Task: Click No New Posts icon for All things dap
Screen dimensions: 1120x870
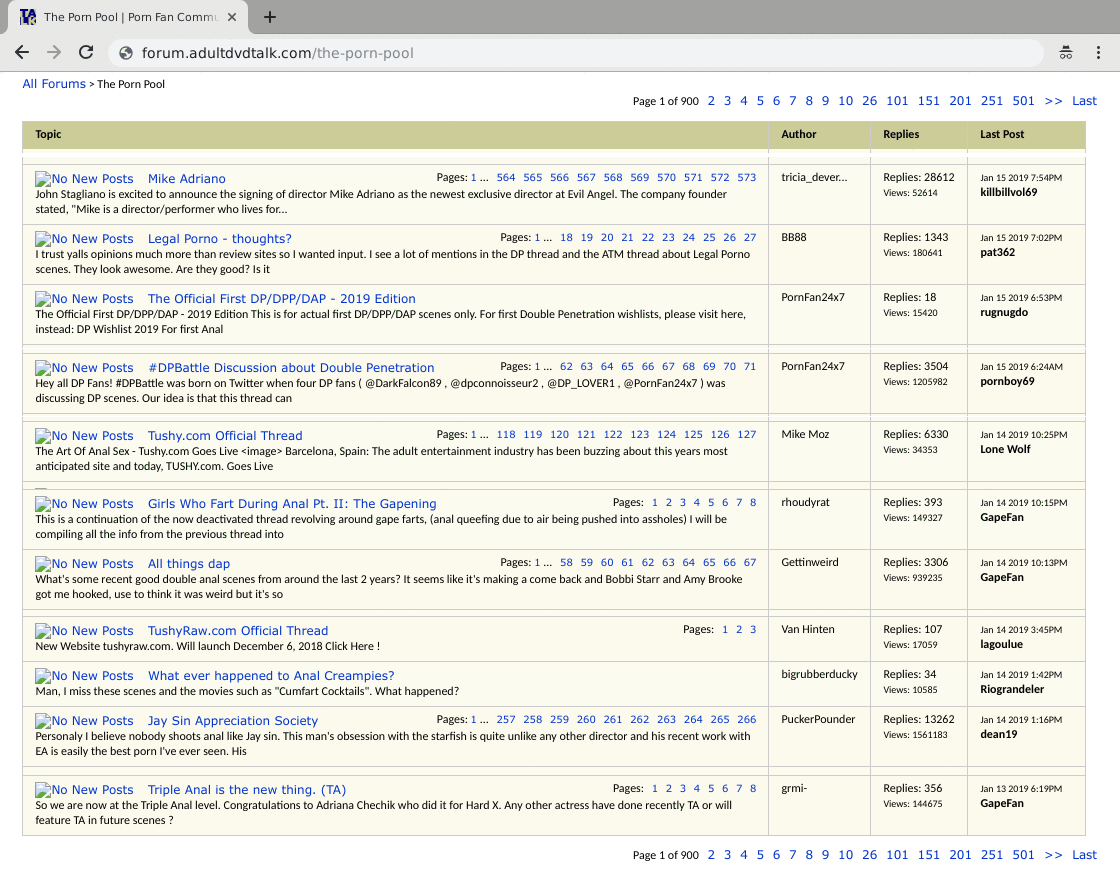Action: pos(84,564)
